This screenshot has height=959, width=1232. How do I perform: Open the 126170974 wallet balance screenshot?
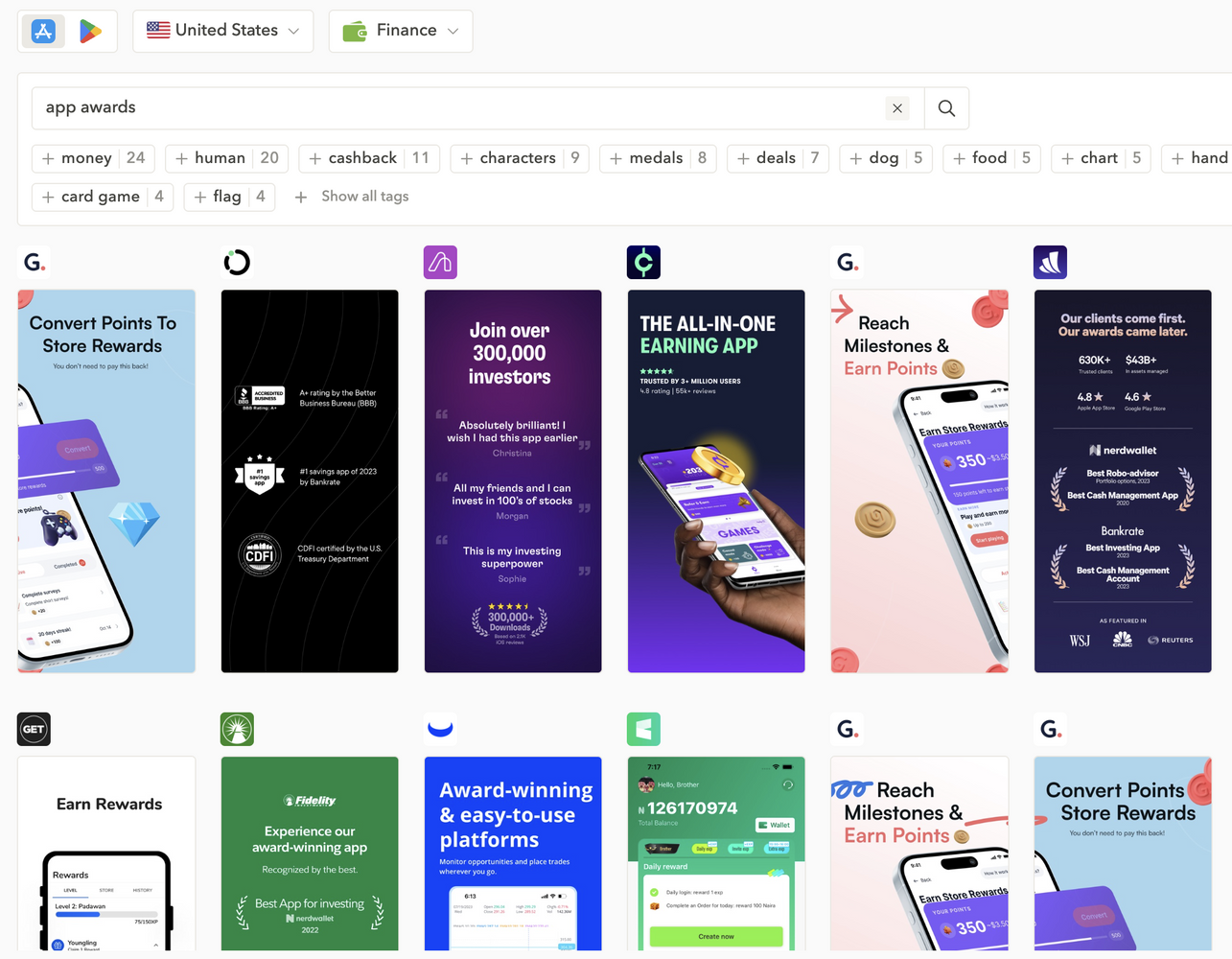(x=716, y=854)
